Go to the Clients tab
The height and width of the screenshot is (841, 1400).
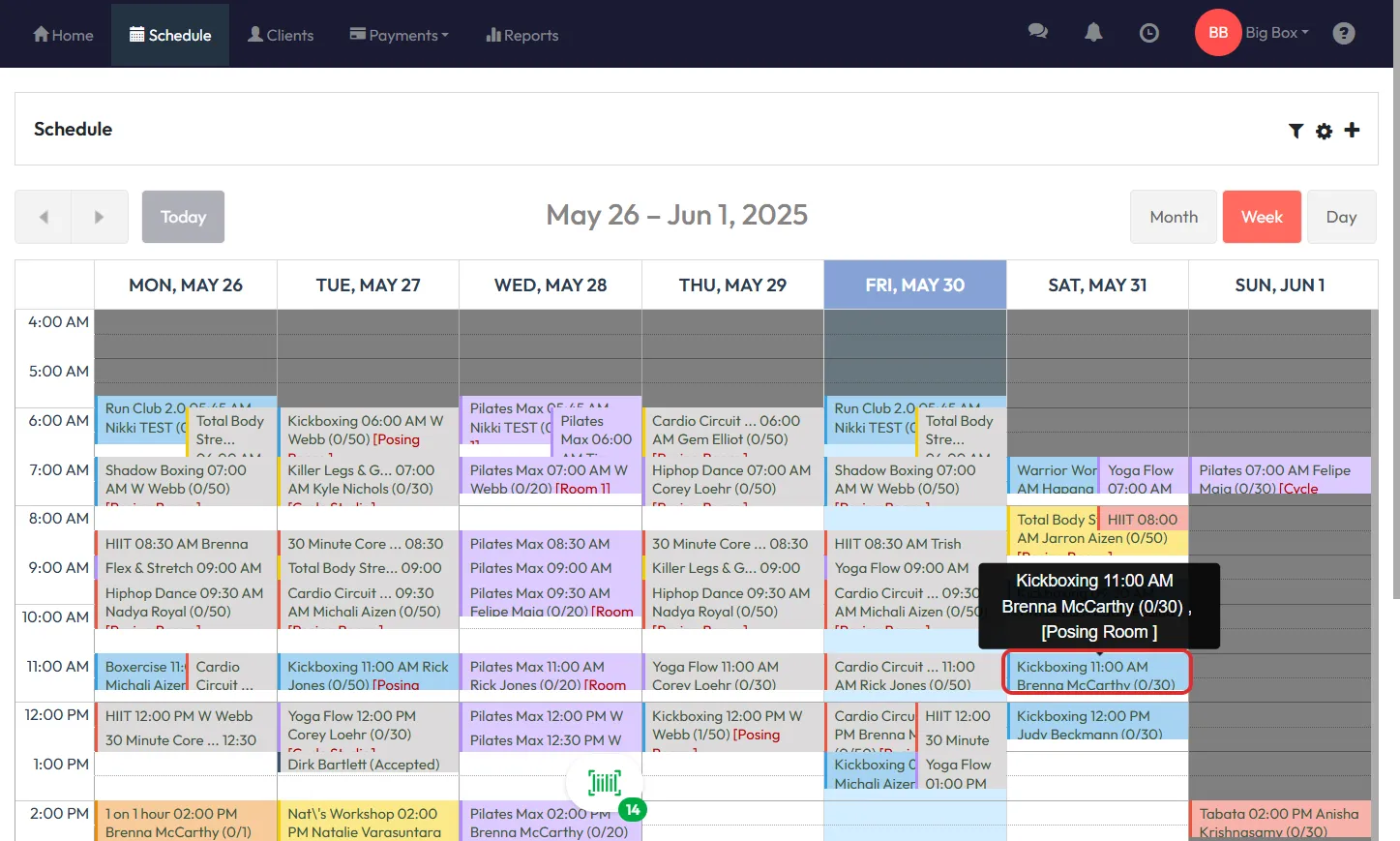(x=281, y=35)
